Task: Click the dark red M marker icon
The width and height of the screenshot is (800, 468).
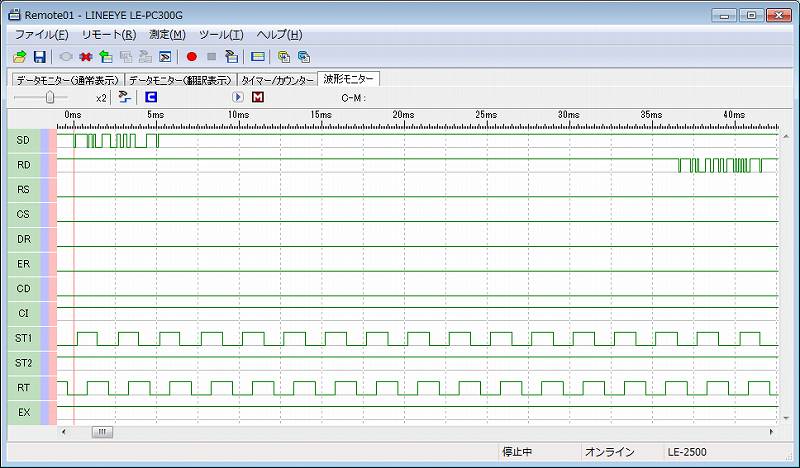Action: 258,97
